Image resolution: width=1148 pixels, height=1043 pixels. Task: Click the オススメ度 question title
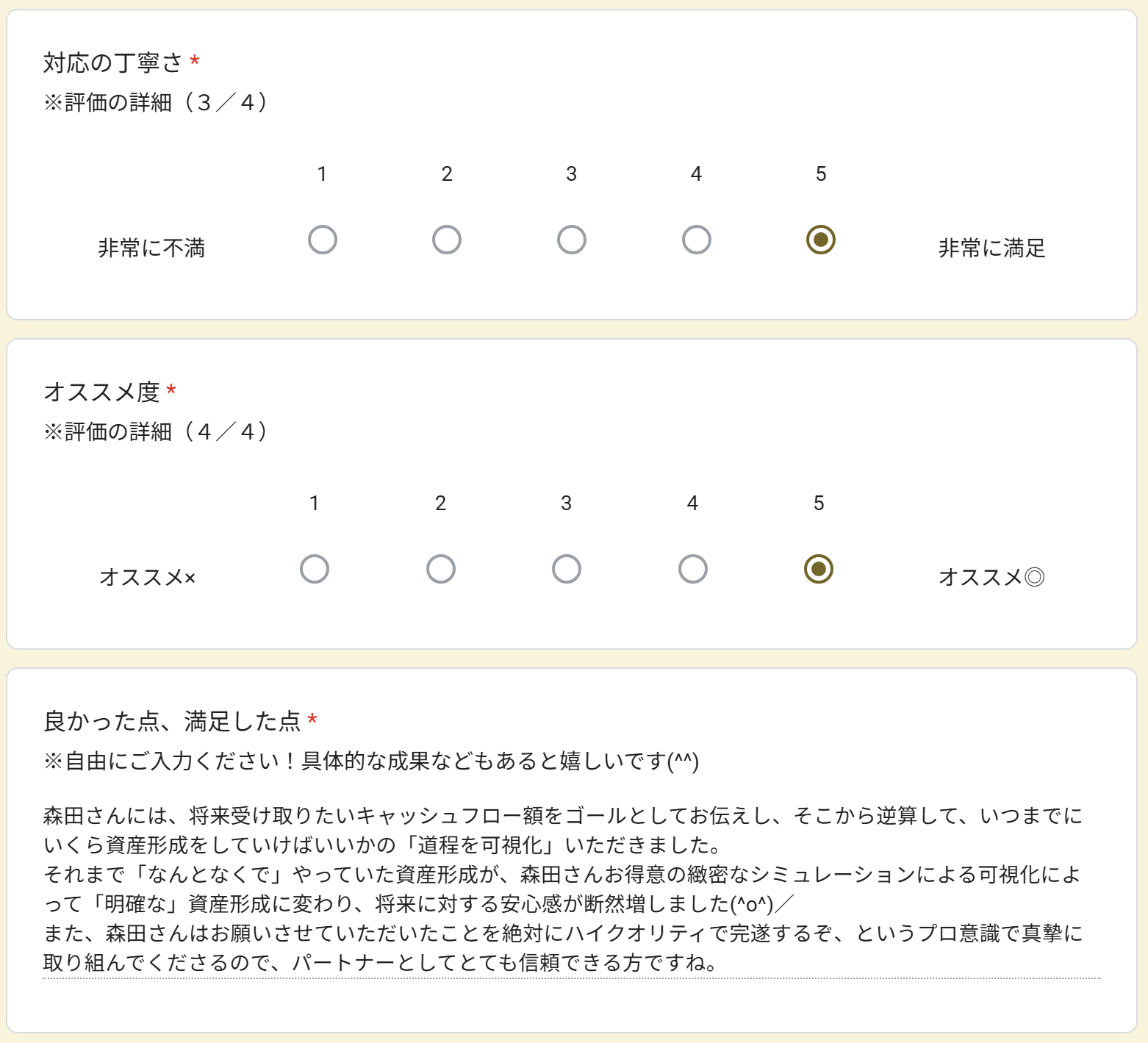[101, 393]
